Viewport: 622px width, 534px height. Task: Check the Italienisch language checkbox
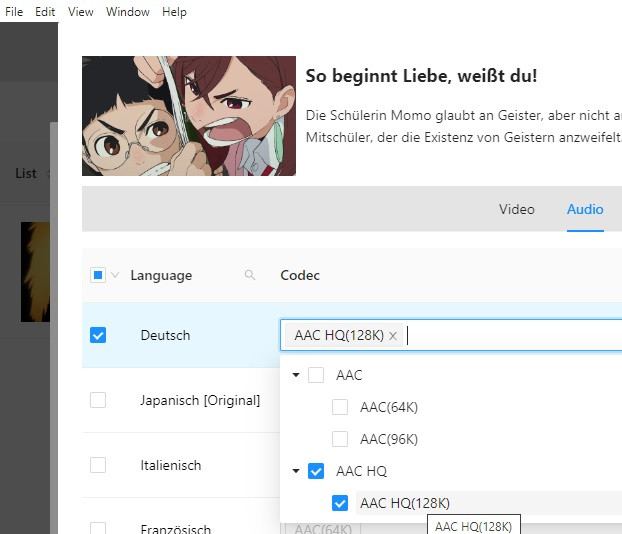(98, 465)
